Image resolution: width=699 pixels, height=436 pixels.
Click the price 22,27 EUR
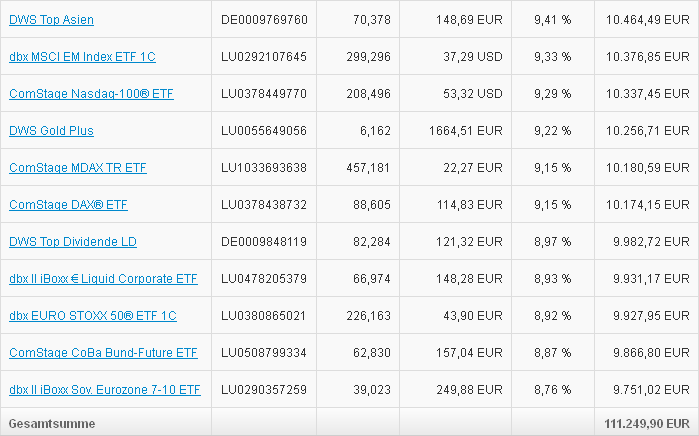tap(473, 168)
